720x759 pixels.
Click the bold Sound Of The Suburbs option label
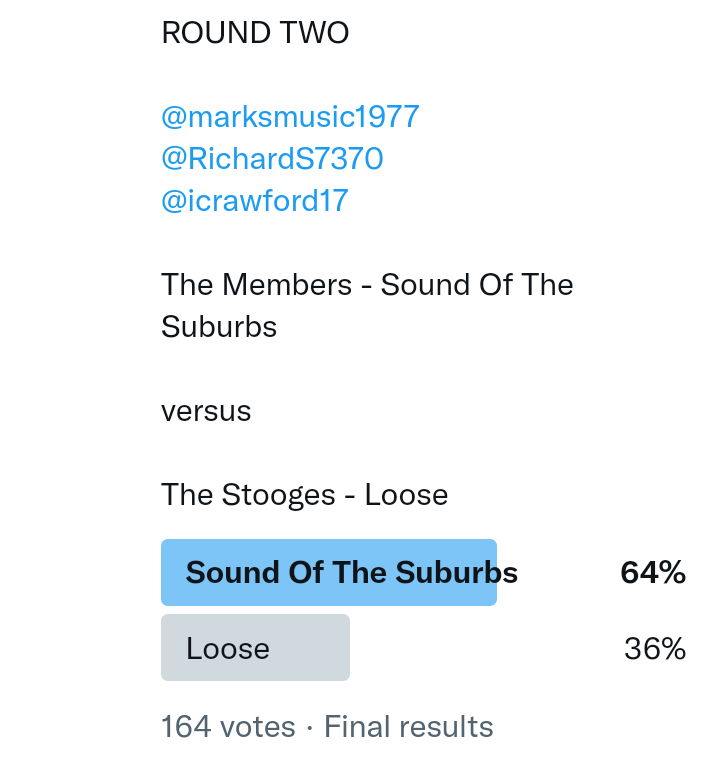351,573
